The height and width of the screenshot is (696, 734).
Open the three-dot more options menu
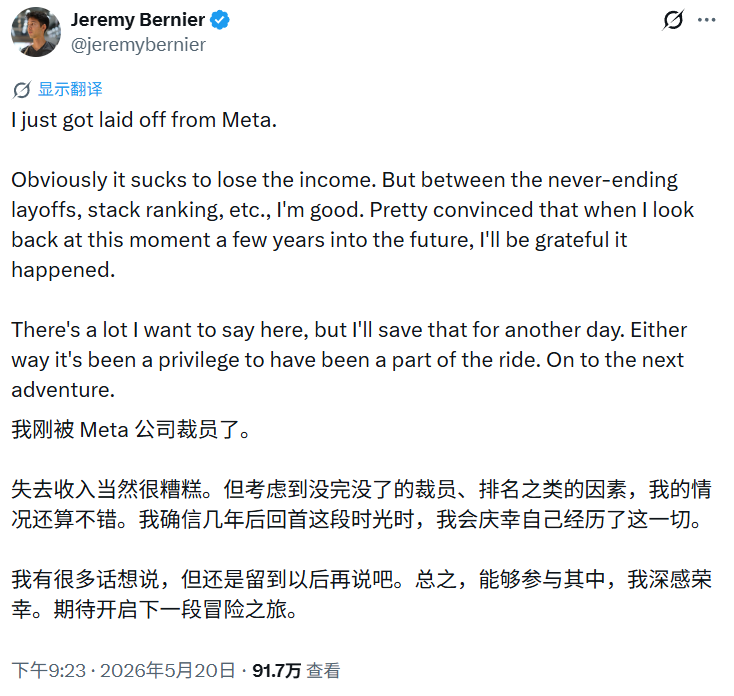(706, 20)
